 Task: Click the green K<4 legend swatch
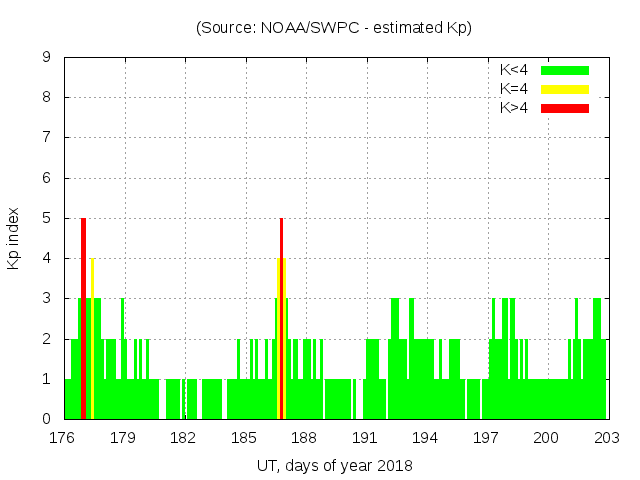pos(565,70)
